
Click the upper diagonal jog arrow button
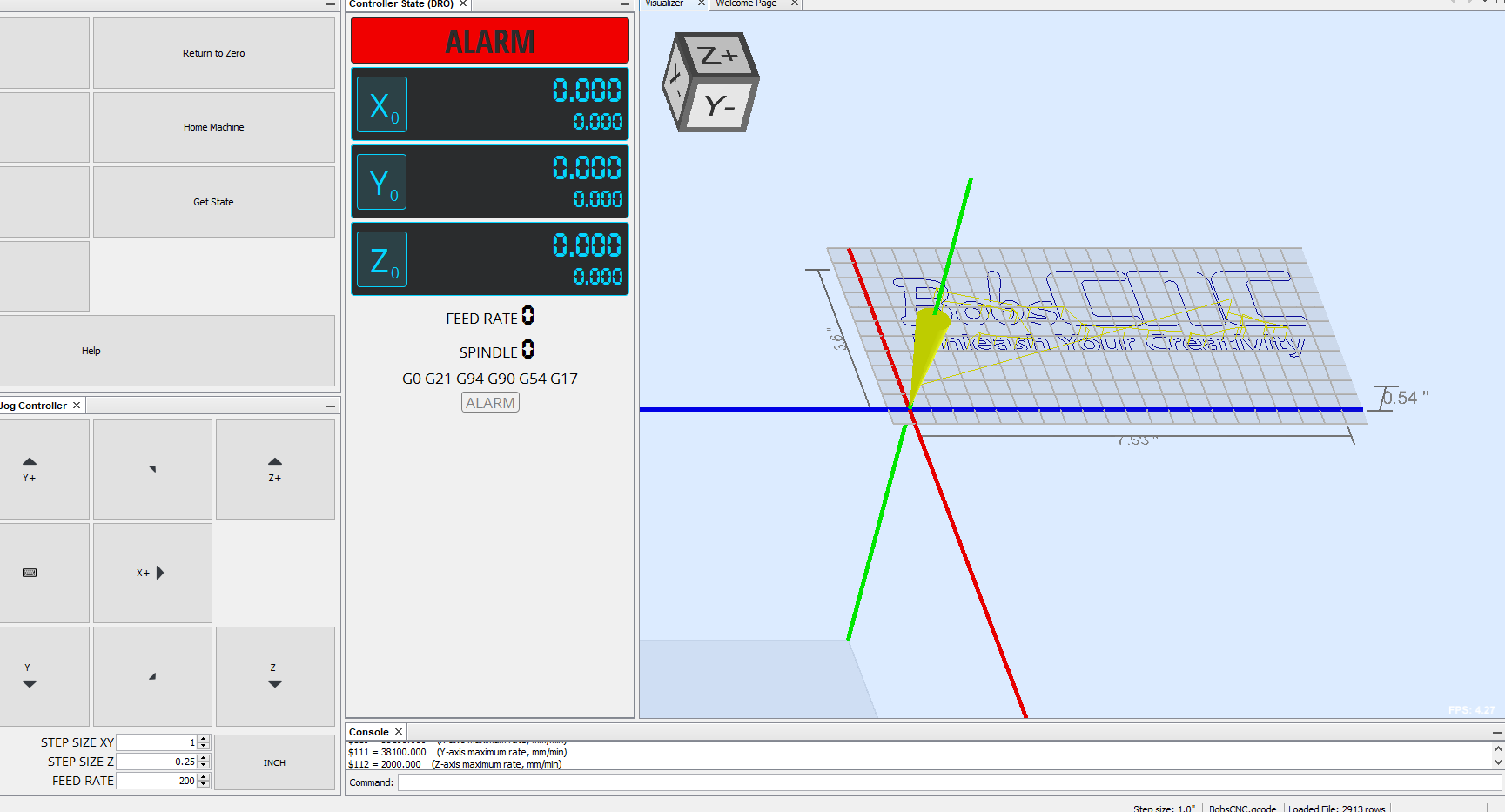152,469
